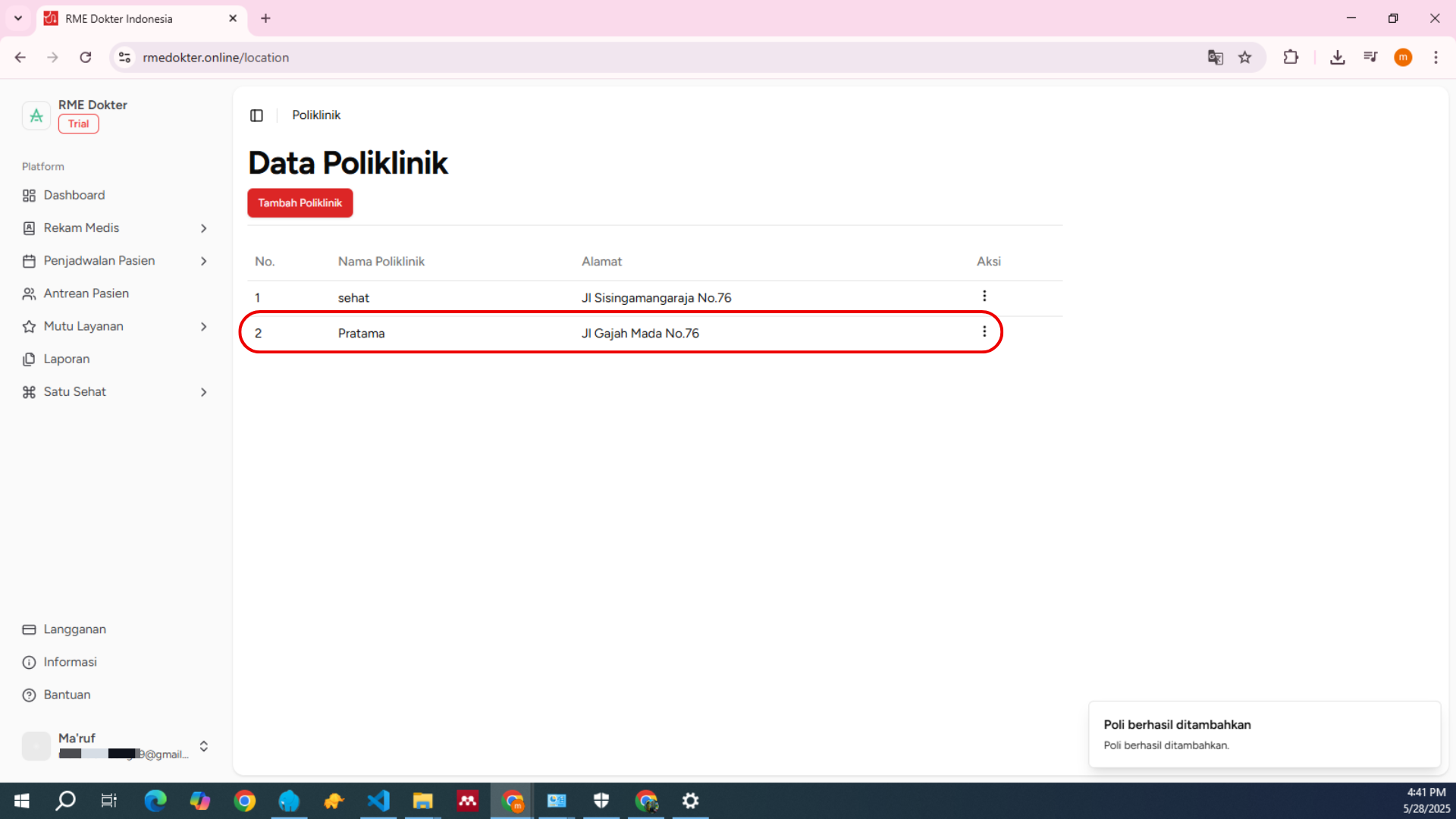
Task: Bookmark this page with star icon
Action: pos(1244,58)
